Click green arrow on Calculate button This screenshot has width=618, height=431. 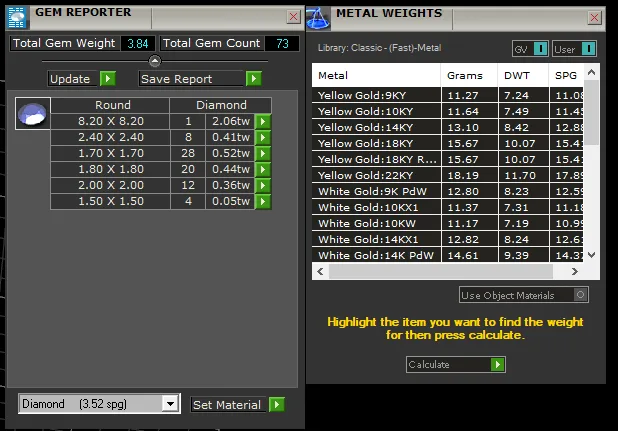497,364
